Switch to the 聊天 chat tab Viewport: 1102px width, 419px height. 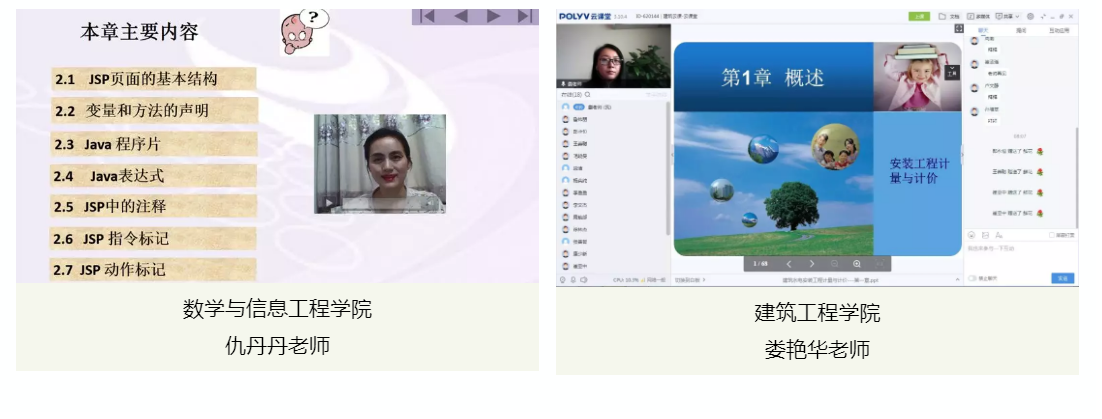[984, 30]
